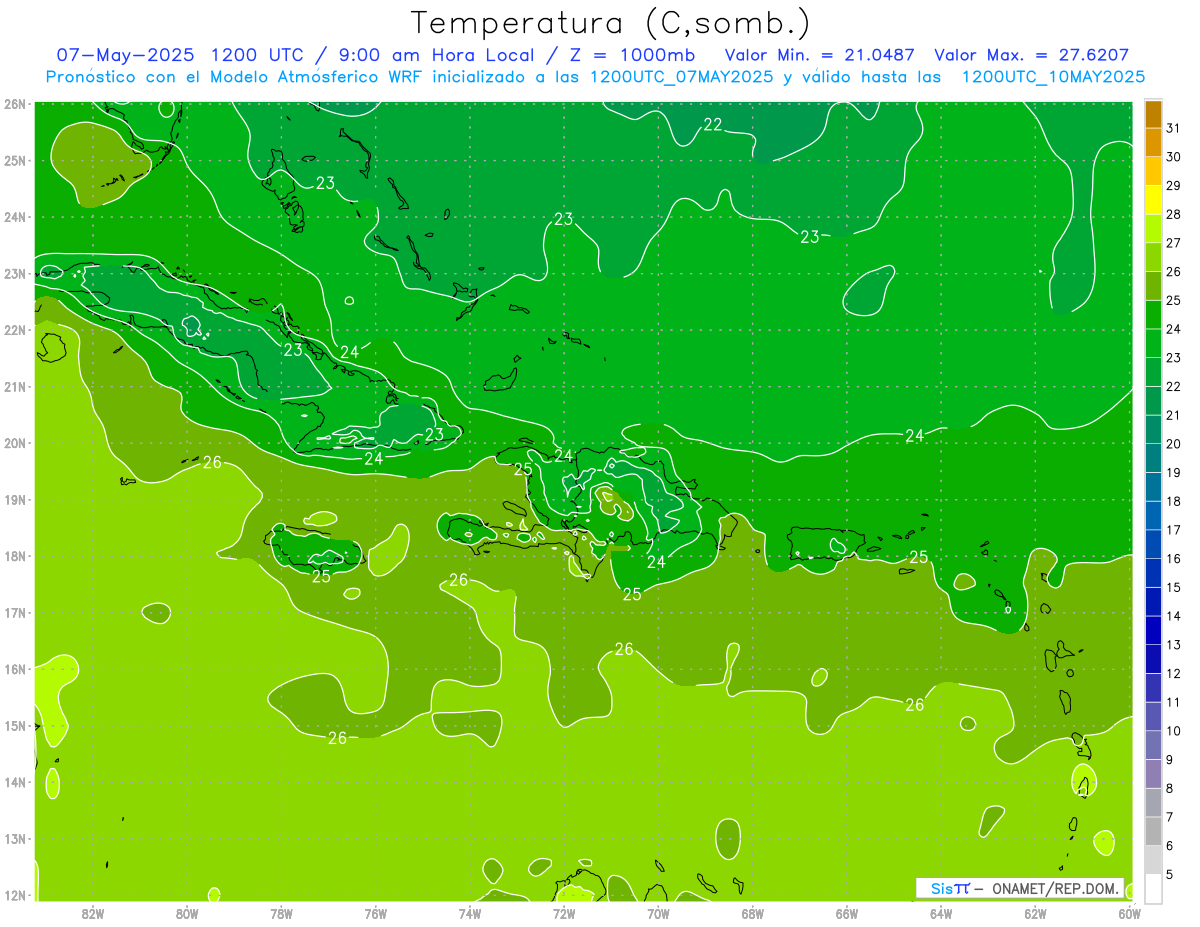Viewport: 1200px width, 927px height.
Task: Click the "62W" longitude axis label
Action: coord(1035,913)
